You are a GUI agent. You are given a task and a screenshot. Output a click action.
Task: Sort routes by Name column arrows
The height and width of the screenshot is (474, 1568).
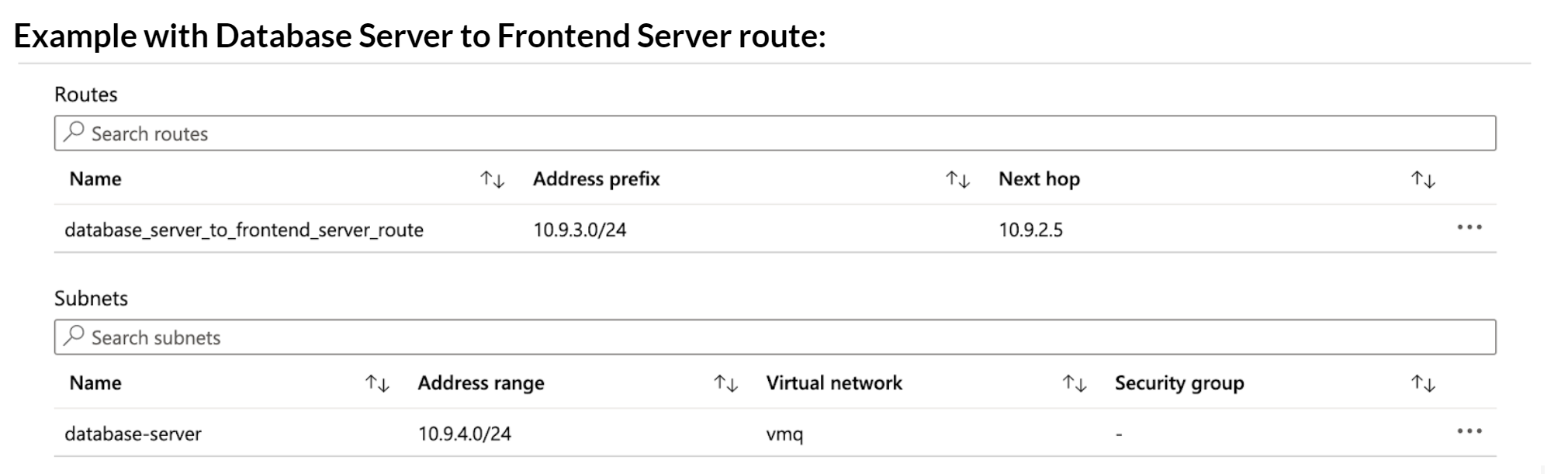tap(493, 180)
